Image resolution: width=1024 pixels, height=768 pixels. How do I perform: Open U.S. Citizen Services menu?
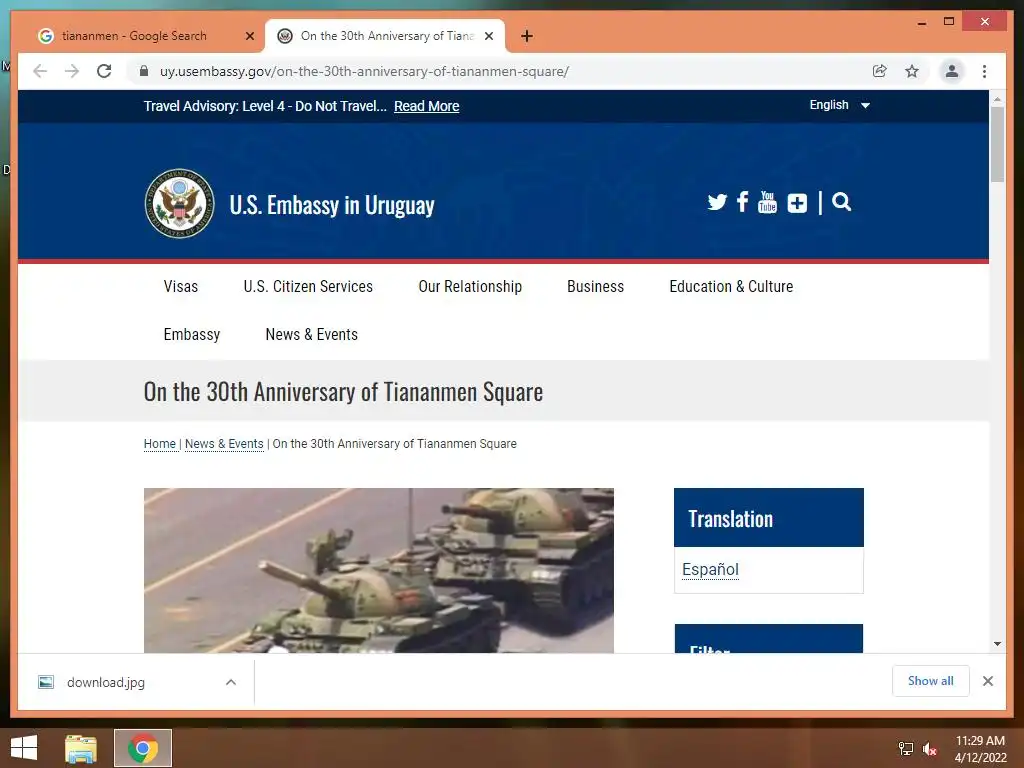point(308,287)
